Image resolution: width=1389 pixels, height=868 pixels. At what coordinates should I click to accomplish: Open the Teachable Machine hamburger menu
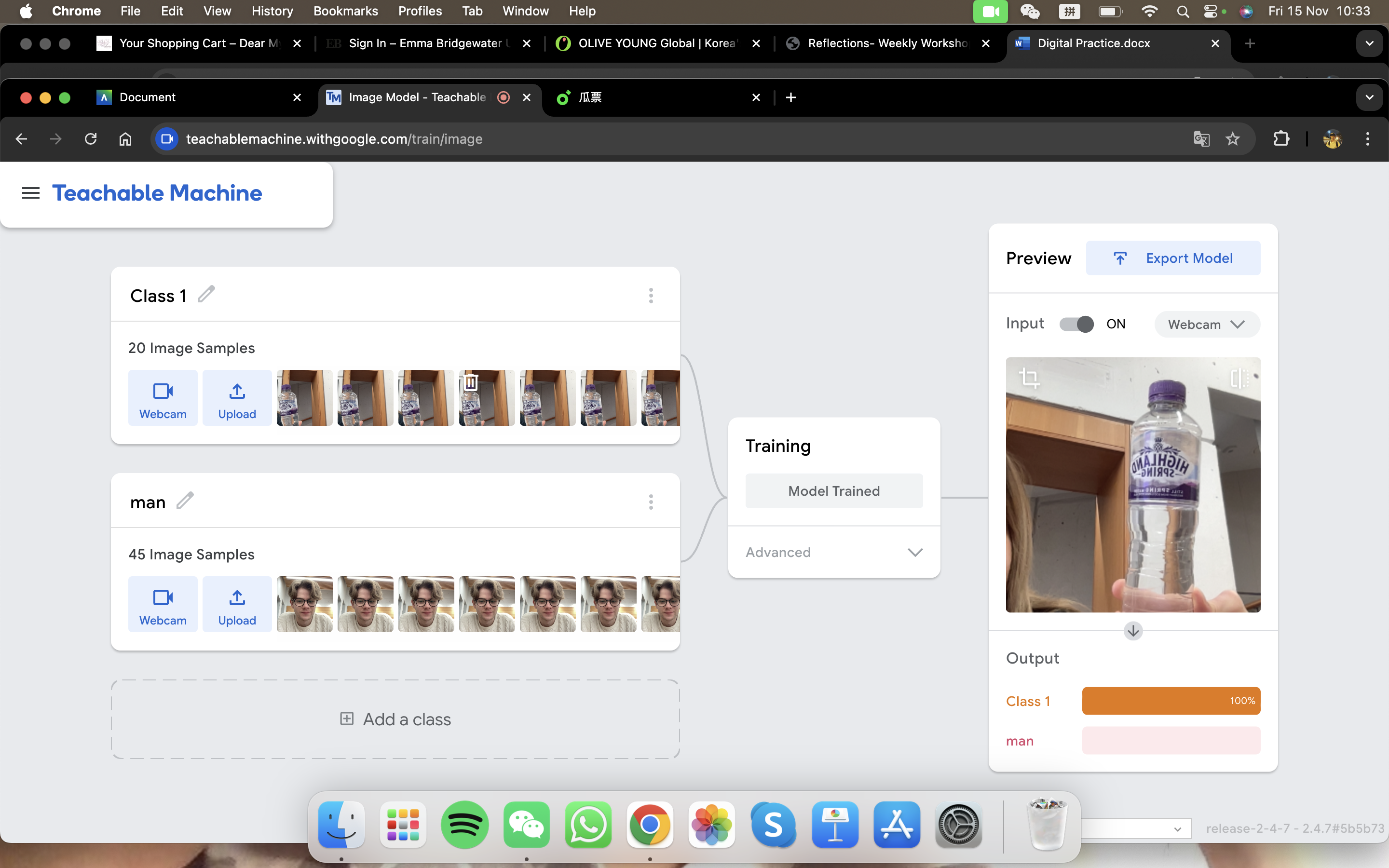click(x=31, y=193)
